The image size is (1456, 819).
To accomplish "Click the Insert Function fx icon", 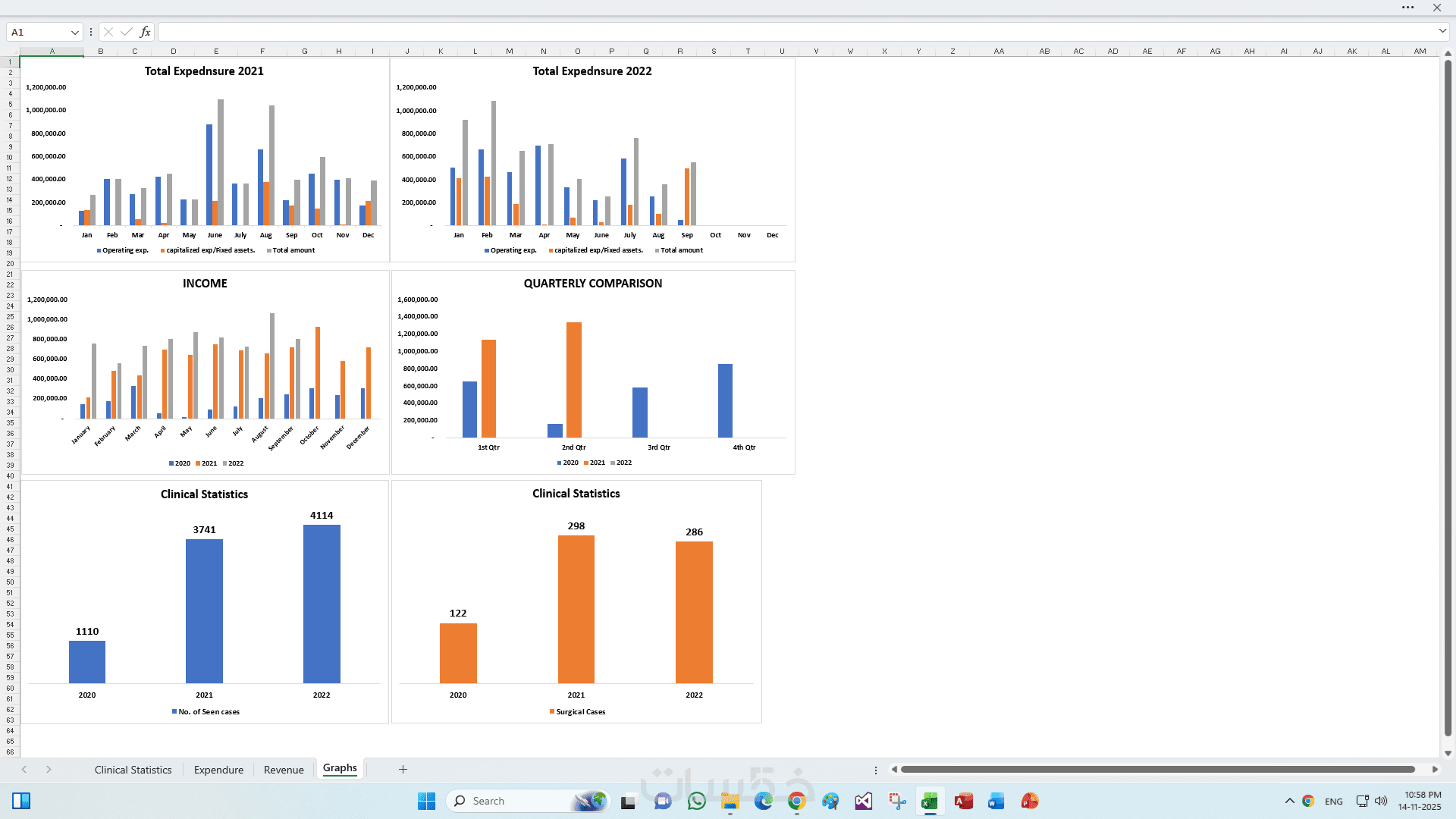I will (145, 32).
